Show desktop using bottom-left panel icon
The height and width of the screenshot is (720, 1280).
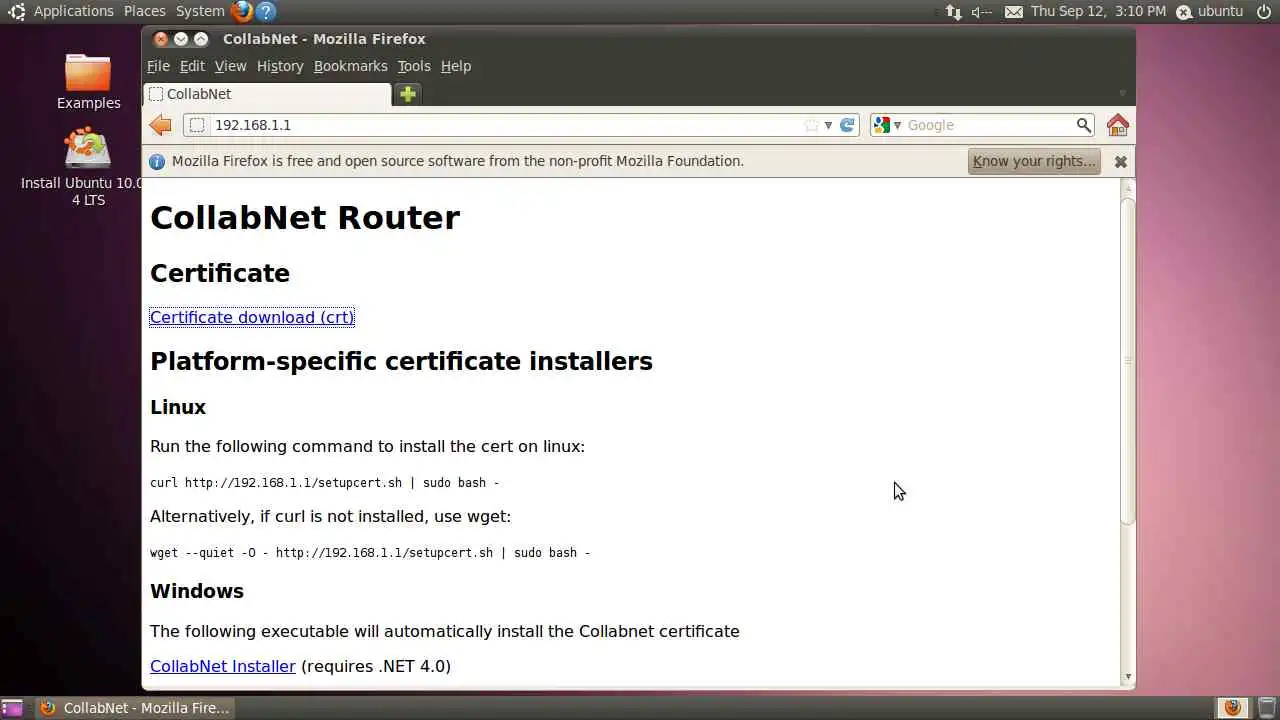tap(12, 708)
